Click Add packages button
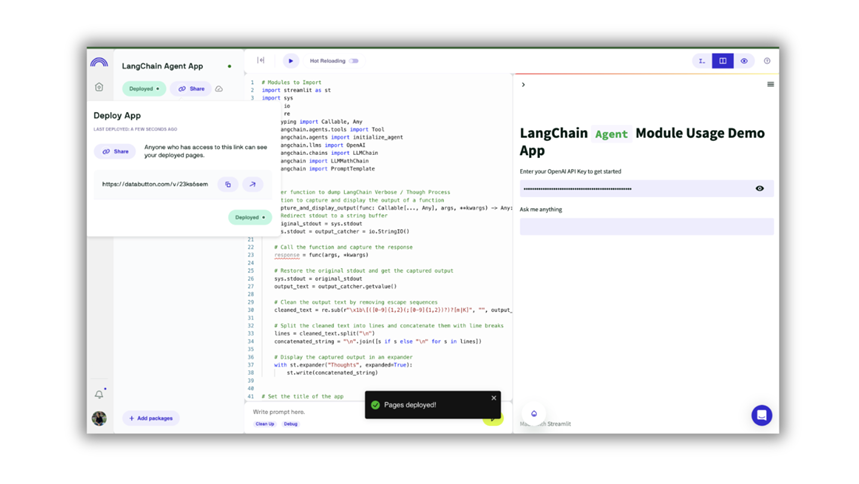The image size is (859, 484). click(151, 418)
